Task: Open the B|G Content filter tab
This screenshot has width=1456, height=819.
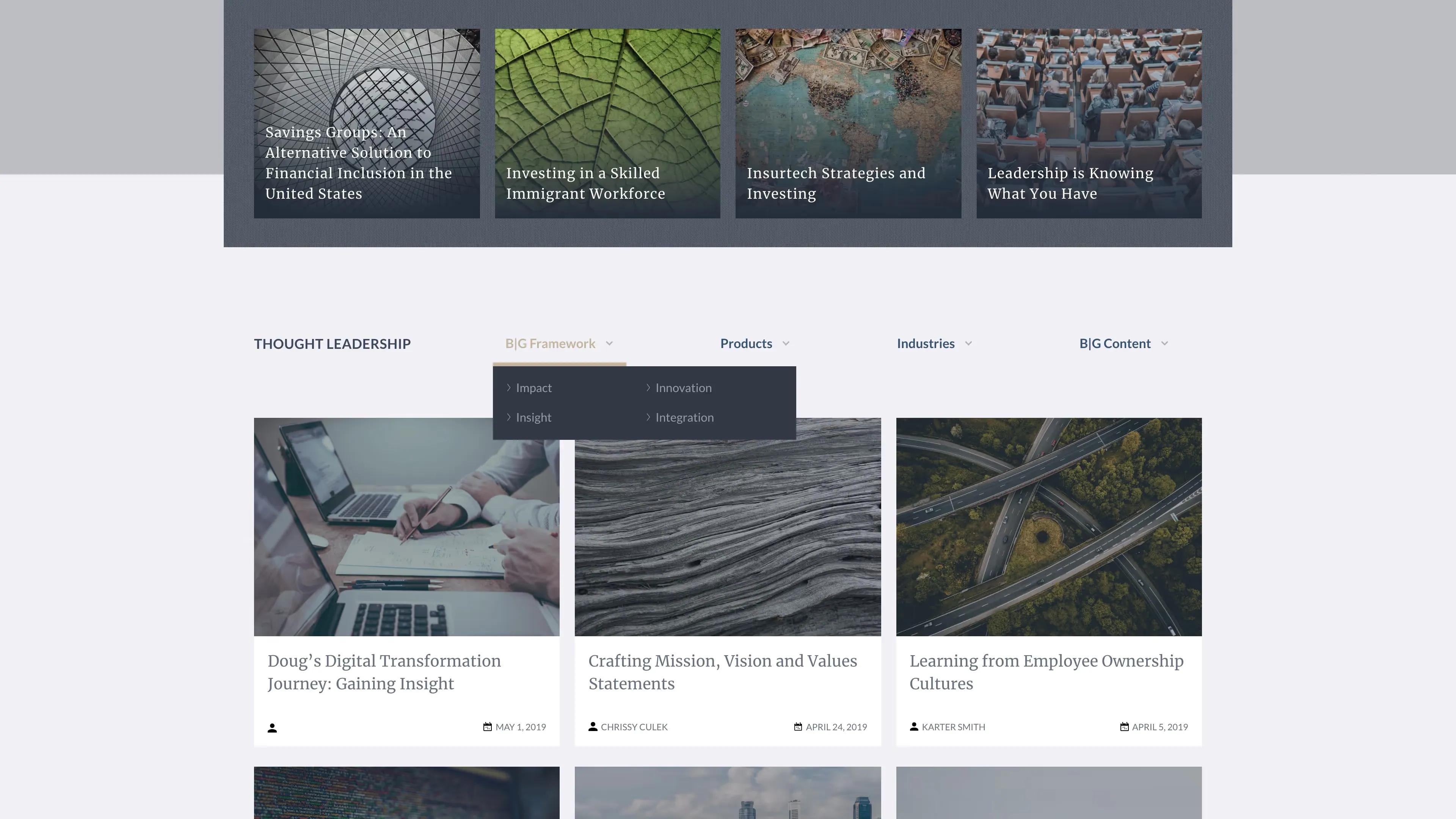Action: [x=1115, y=344]
